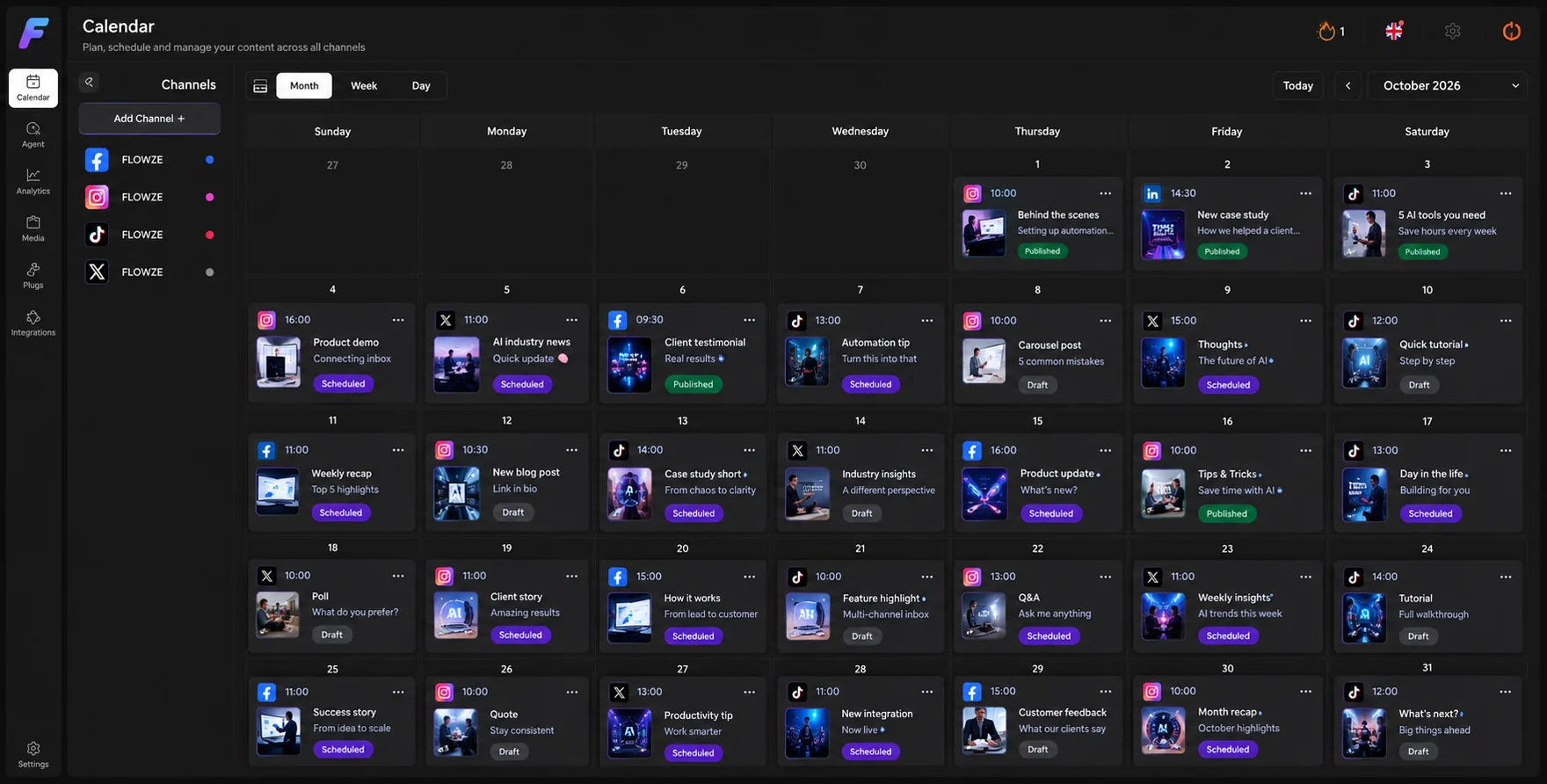
Task: Open the Integrations page
Action: click(33, 323)
